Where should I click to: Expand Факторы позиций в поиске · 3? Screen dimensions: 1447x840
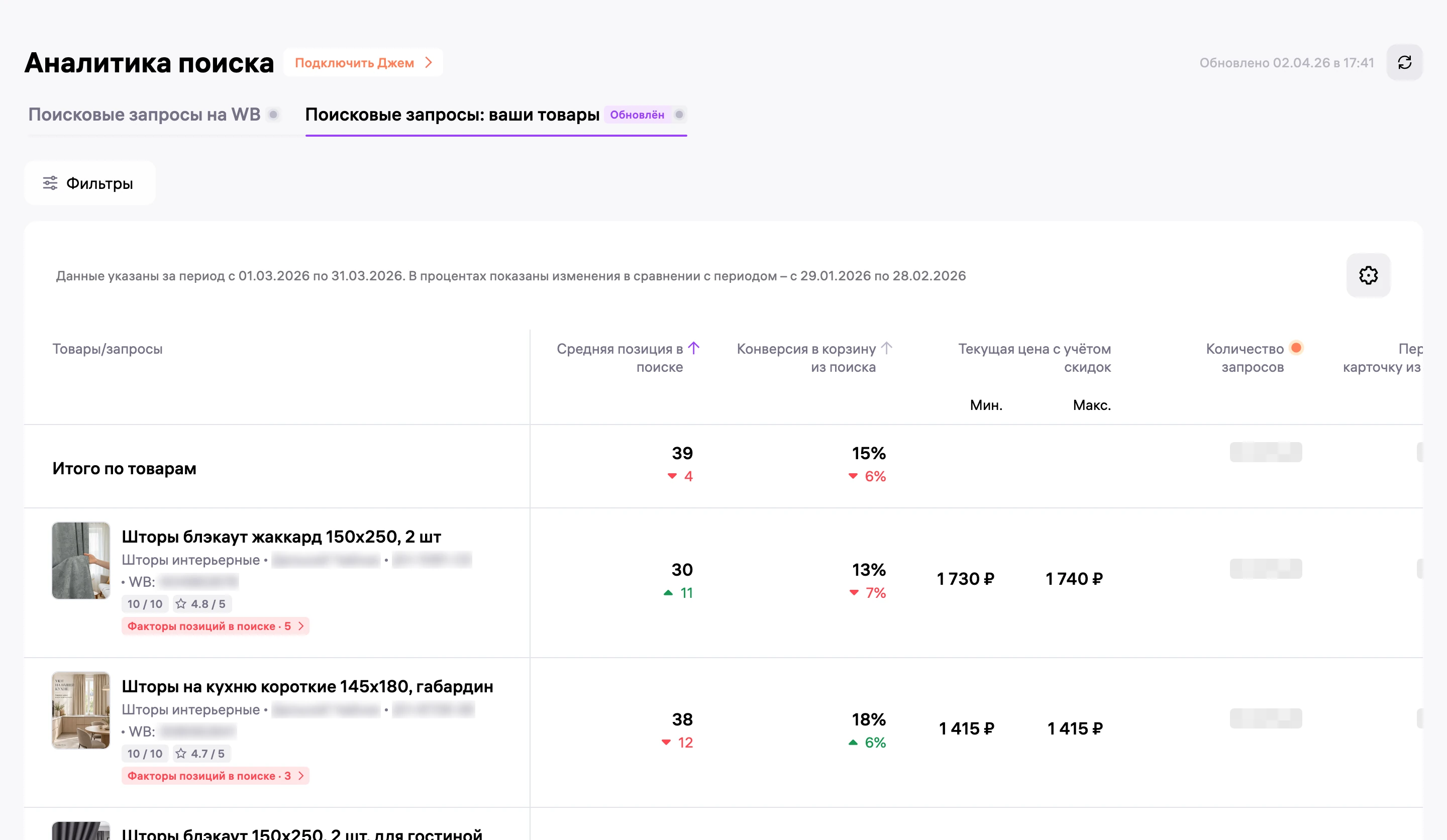(x=216, y=776)
